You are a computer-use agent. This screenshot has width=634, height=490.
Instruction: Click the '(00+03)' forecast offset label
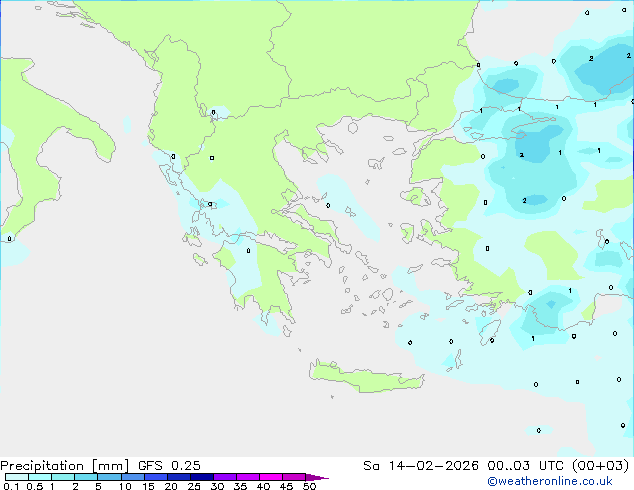[601, 466]
